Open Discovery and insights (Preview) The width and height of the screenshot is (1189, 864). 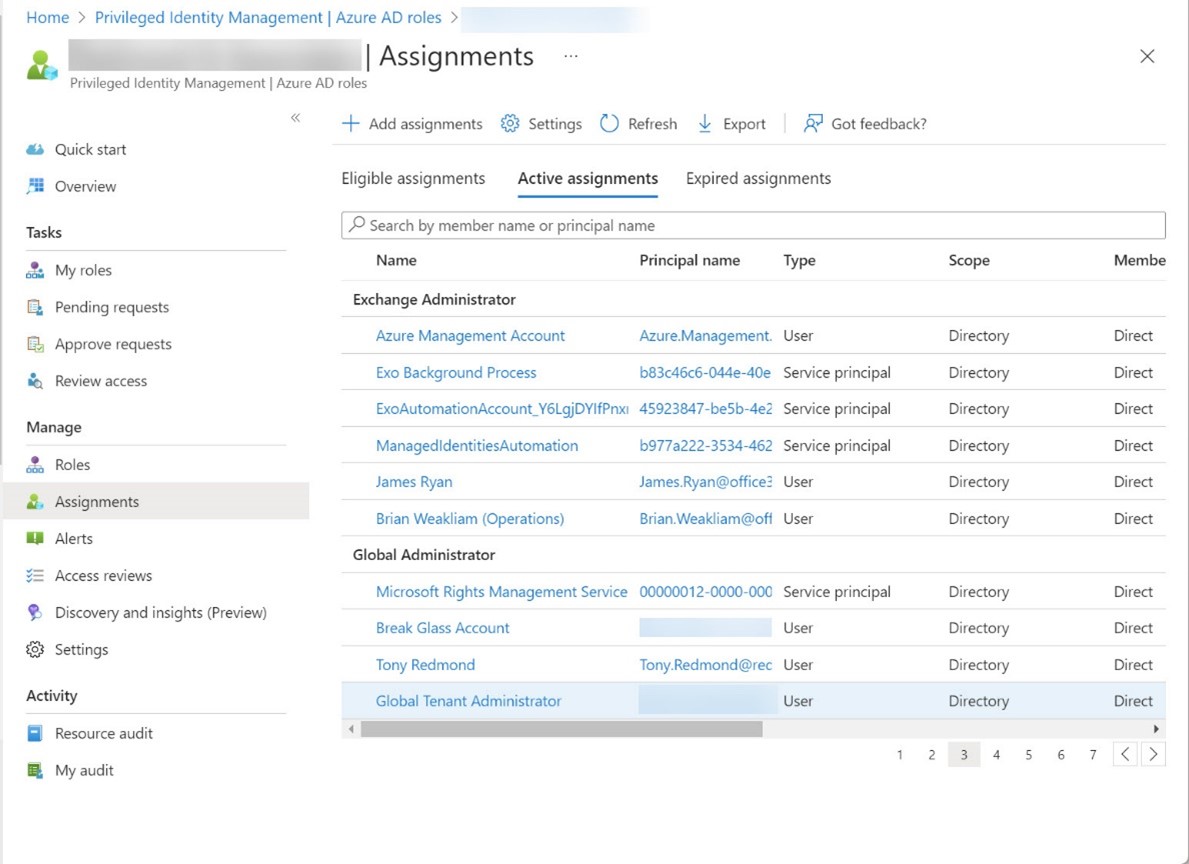coord(160,612)
